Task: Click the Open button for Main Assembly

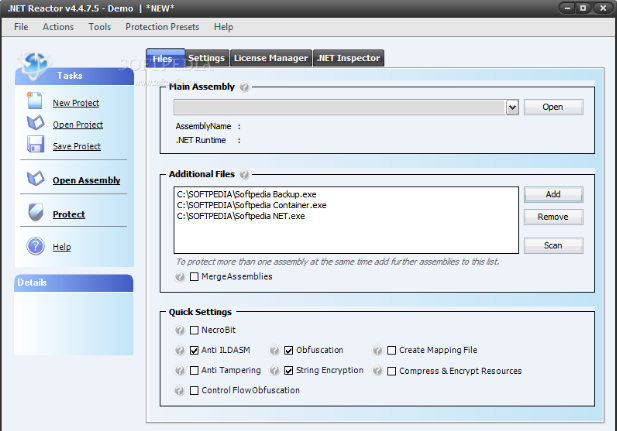Action: tap(553, 107)
